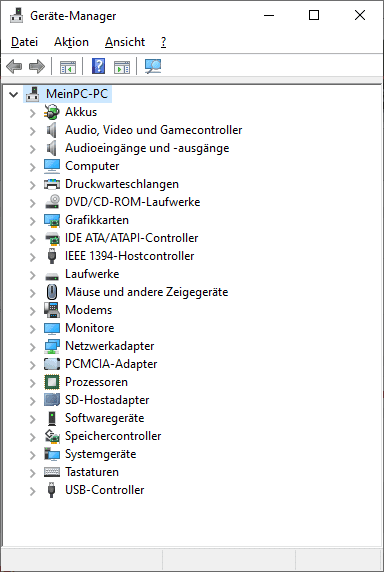Viewport: 384px width, 572px height.
Task: Click the Tastaturen keyboard icon
Action: (x=52, y=472)
